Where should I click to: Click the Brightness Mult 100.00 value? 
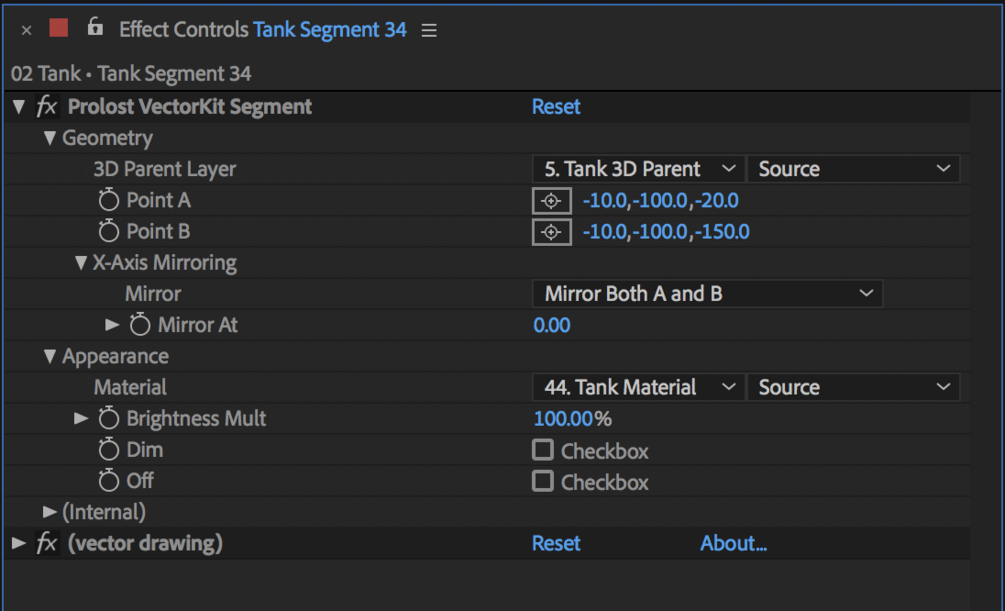click(x=564, y=419)
